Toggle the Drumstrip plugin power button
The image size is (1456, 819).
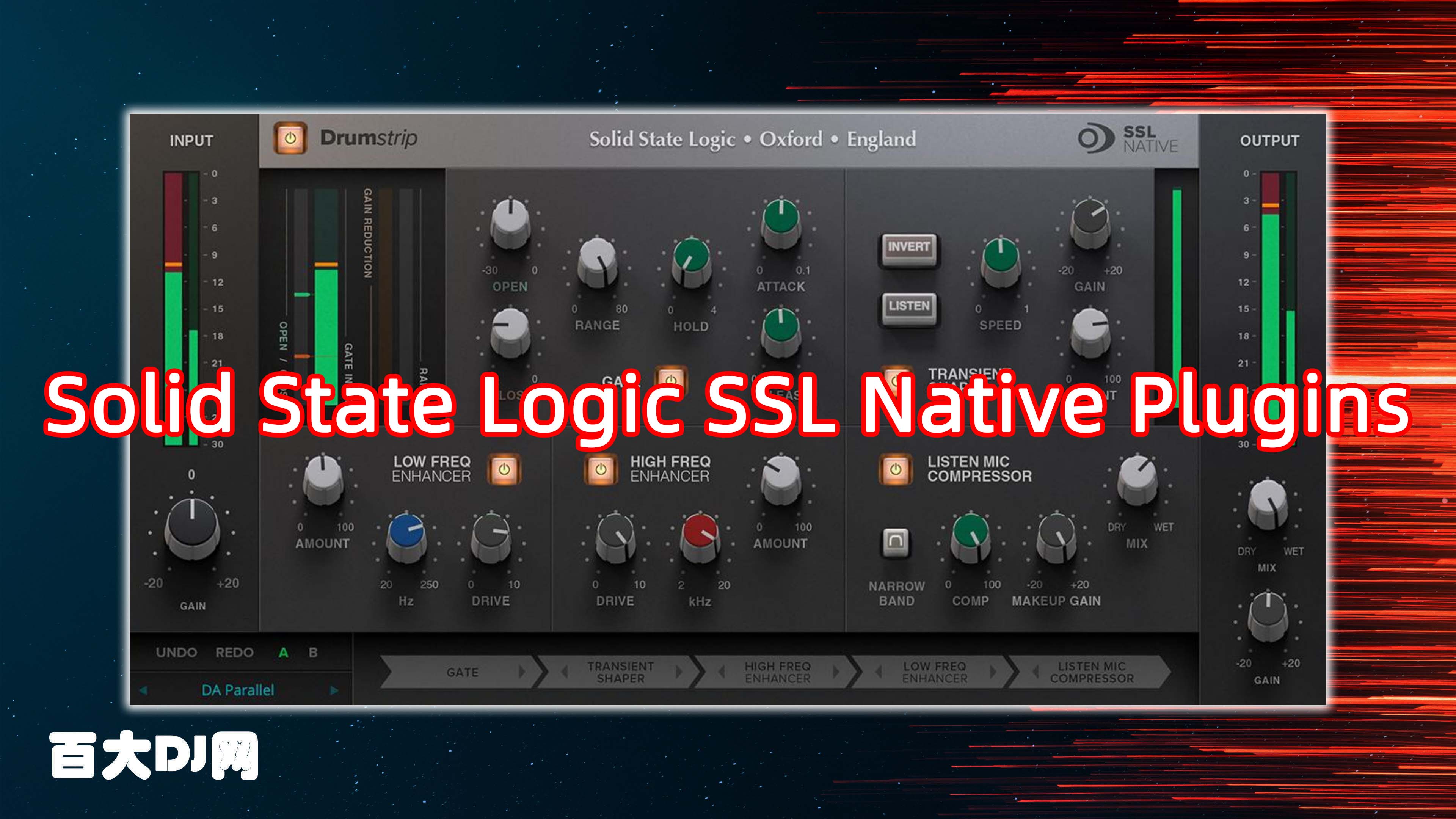[290, 138]
